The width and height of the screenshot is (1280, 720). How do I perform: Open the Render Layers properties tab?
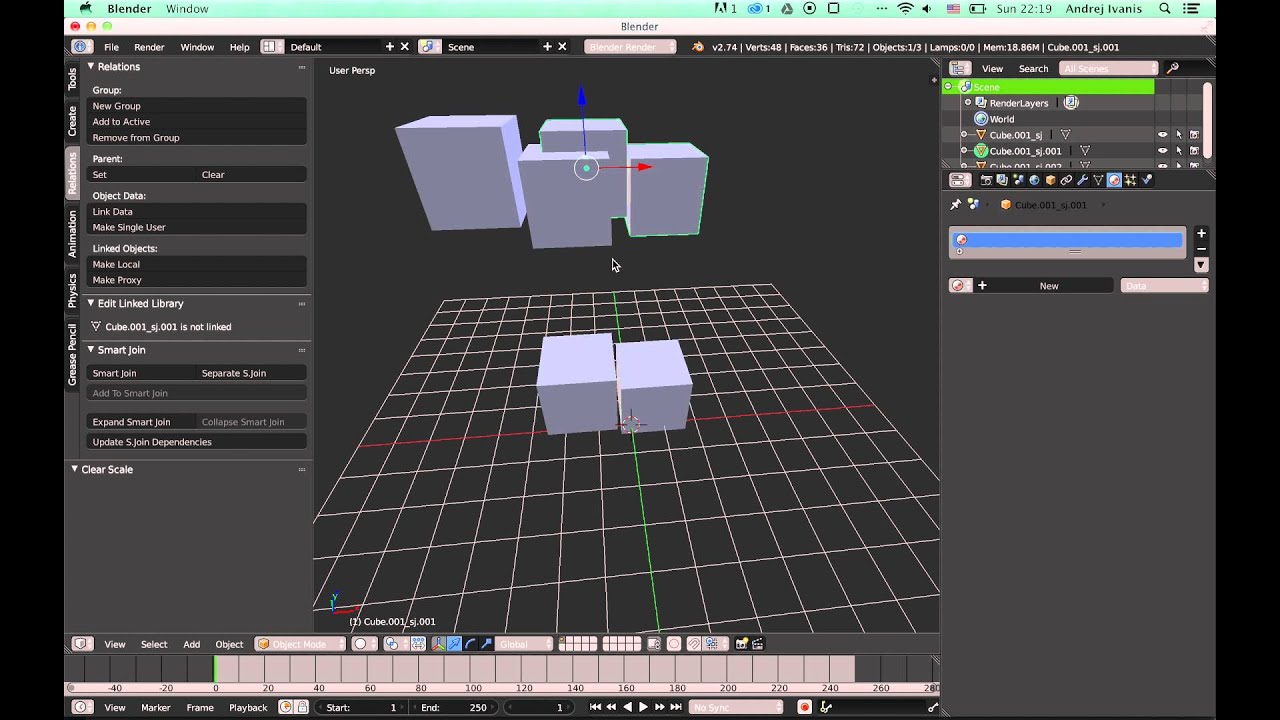click(1002, 180)
